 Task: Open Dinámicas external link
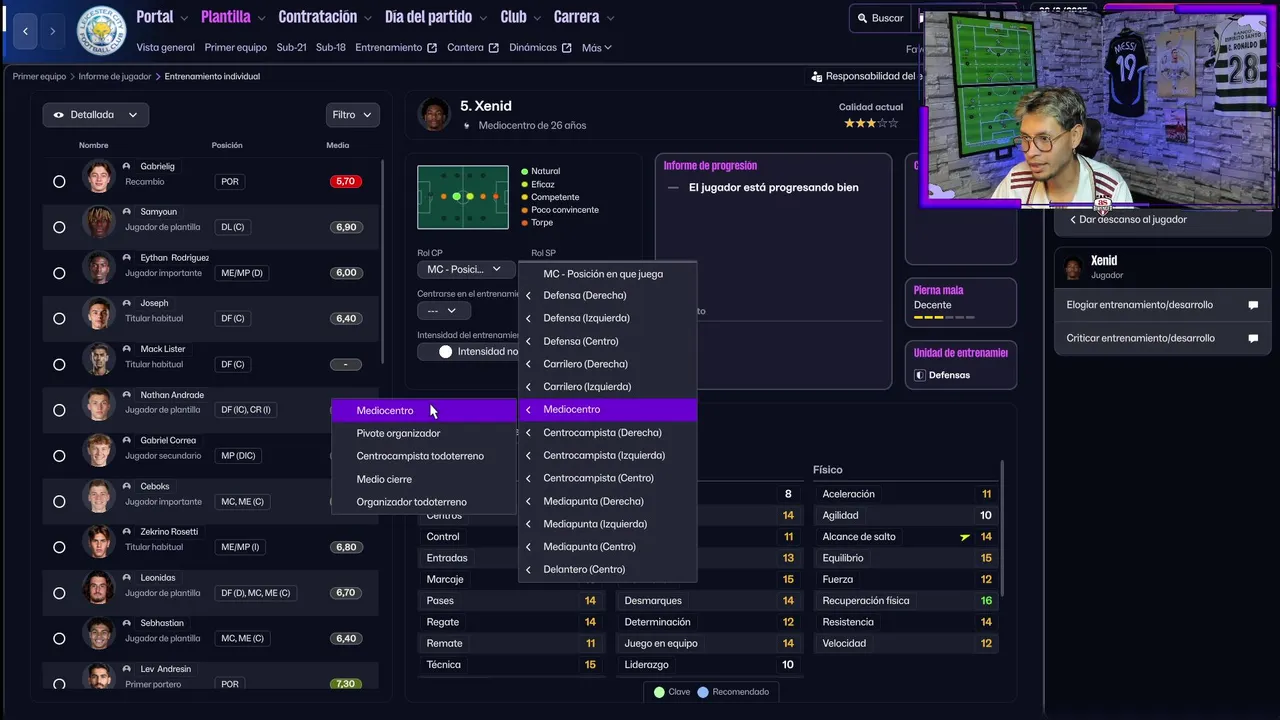[x=540, y=47]
